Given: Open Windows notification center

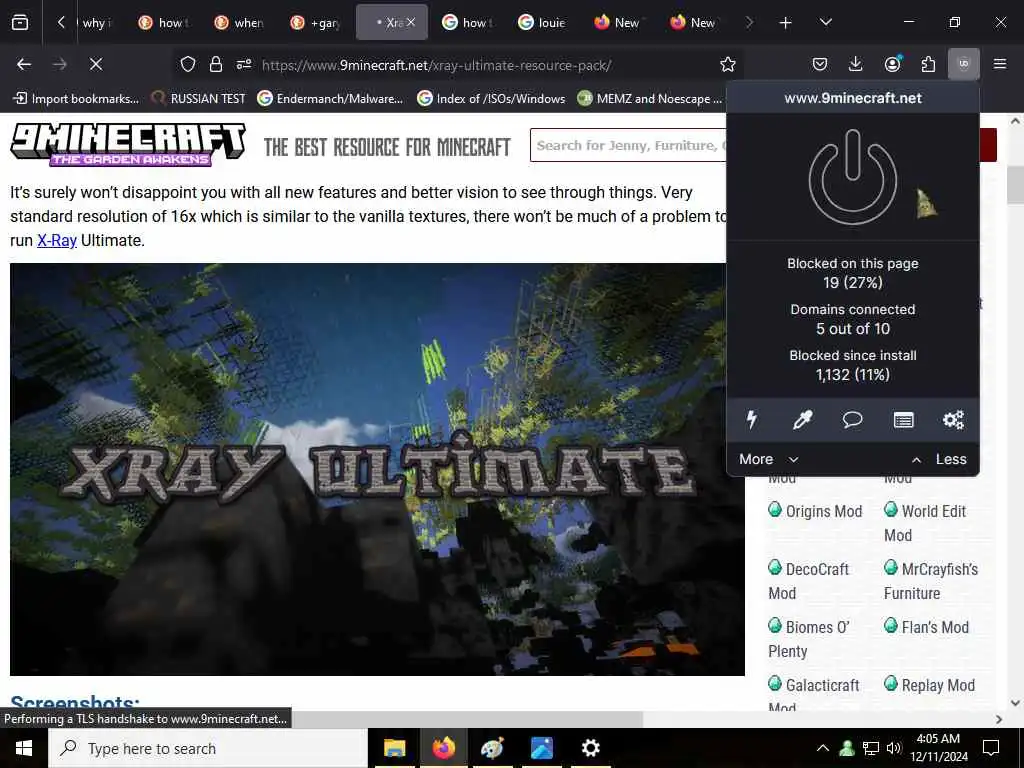Looking at the screenshot, I should pyautogui.click(x=991, y=748).
